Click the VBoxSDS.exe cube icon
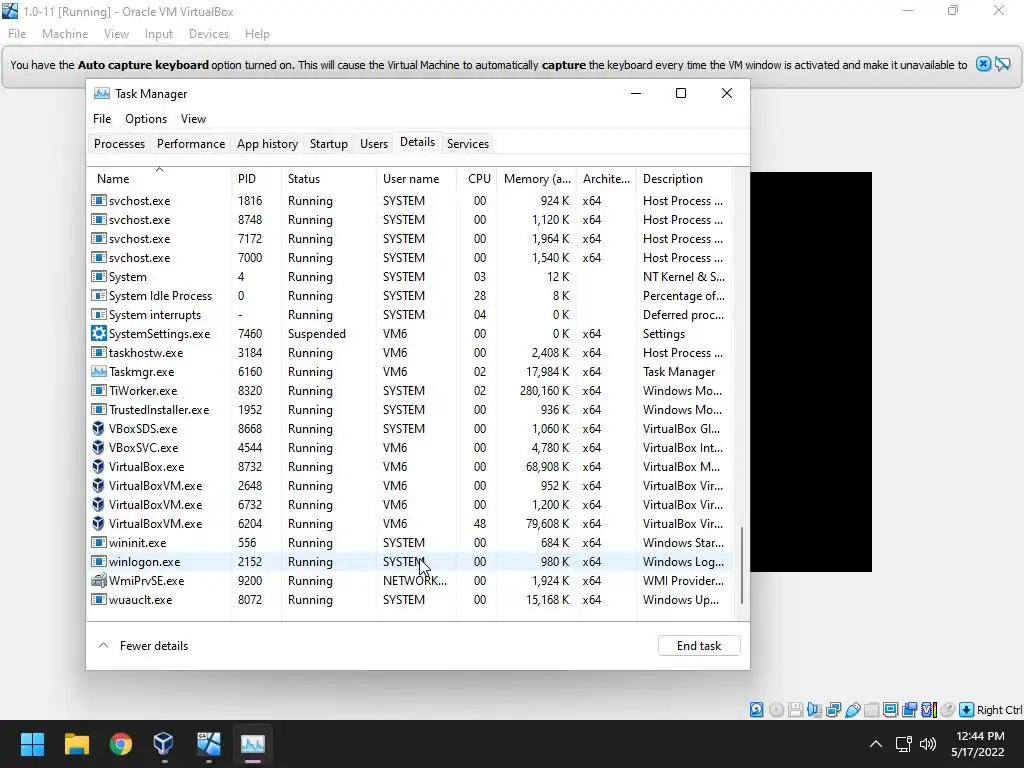Screen dimensions: 1024x768 coord(99,428)
